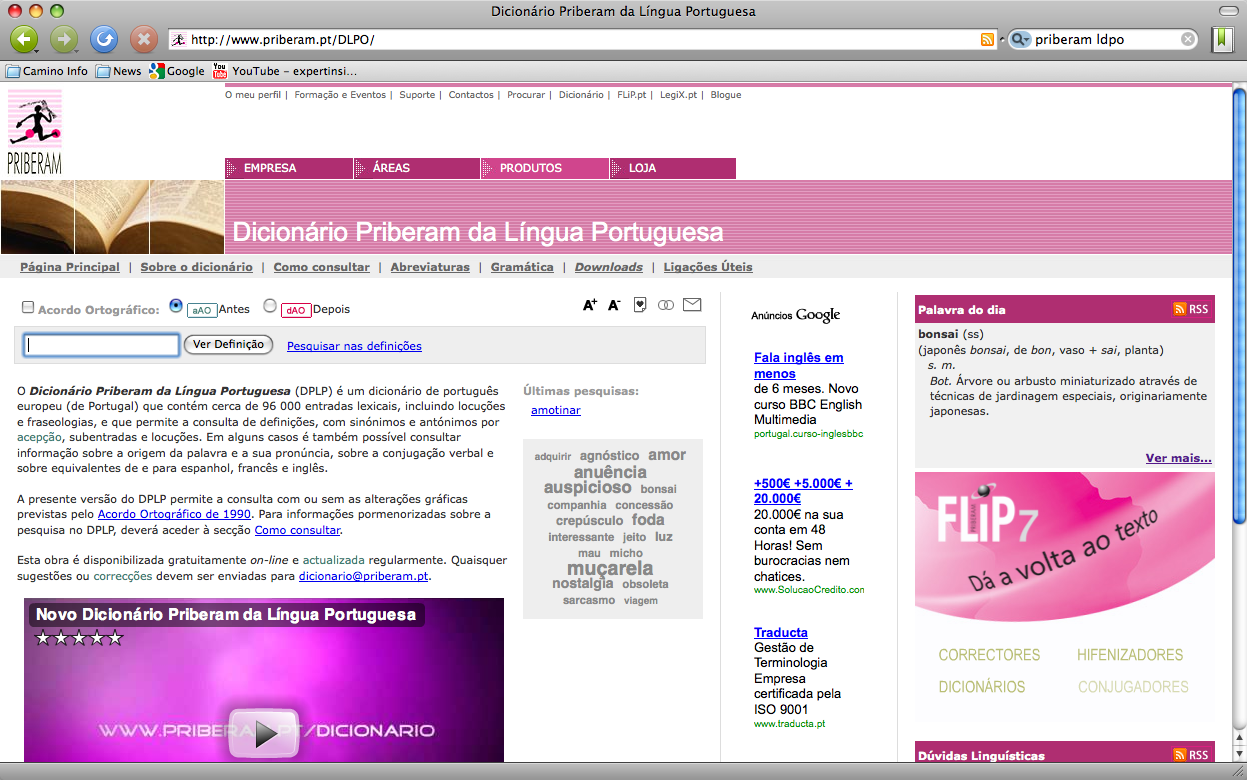The height and width of the screenshot is (780, 1247).
Task: Open the Gramática section
Action: coord(522,267)
